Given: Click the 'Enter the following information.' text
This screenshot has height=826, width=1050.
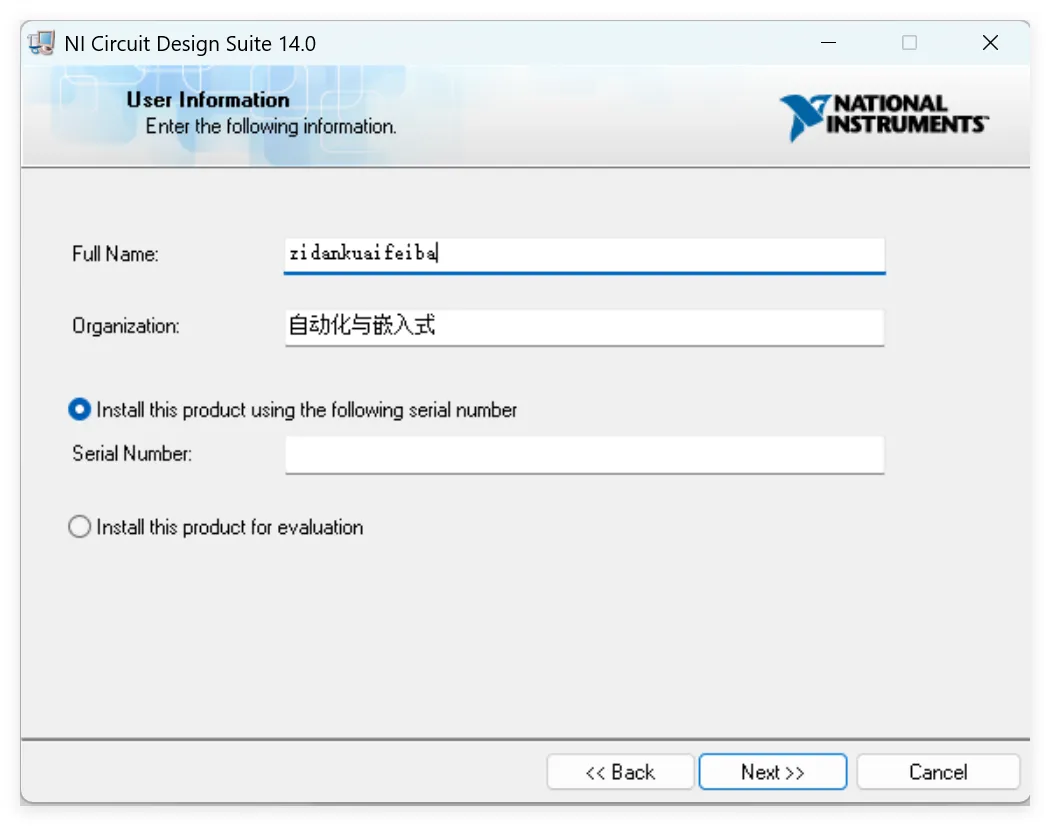Looking at the screenshot, I should click(x=271, y=126).
